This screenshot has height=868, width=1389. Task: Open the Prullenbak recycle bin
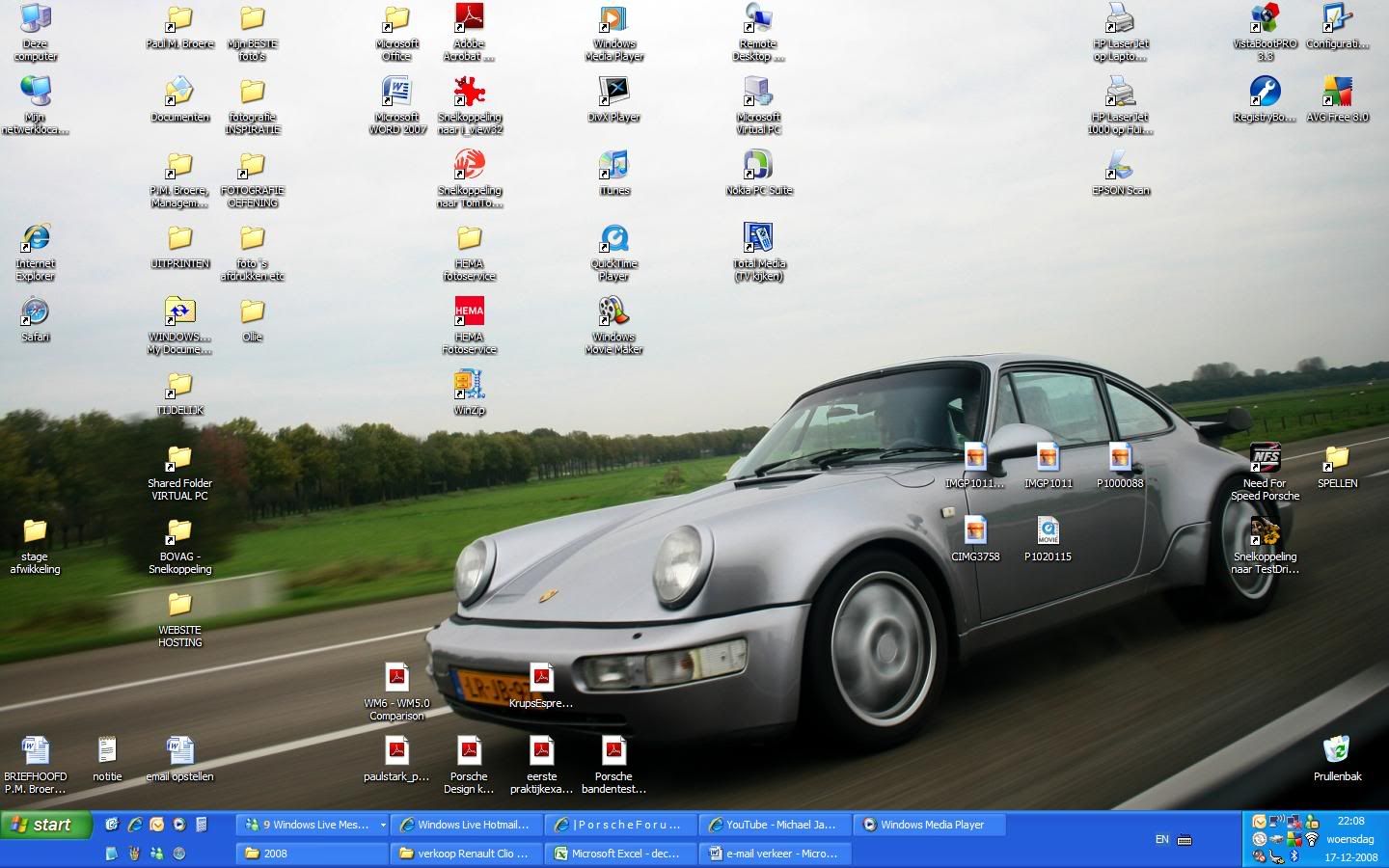tap(1337, 759)
